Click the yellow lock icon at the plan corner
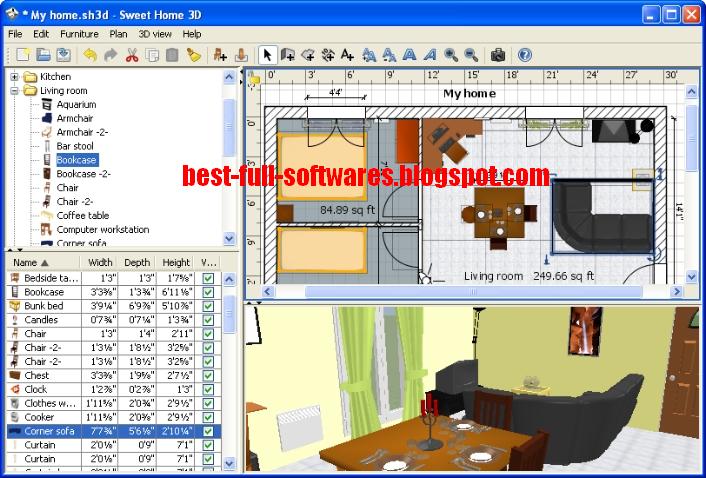The width and height of the screenshot is (706, 478). click(254, 78)
